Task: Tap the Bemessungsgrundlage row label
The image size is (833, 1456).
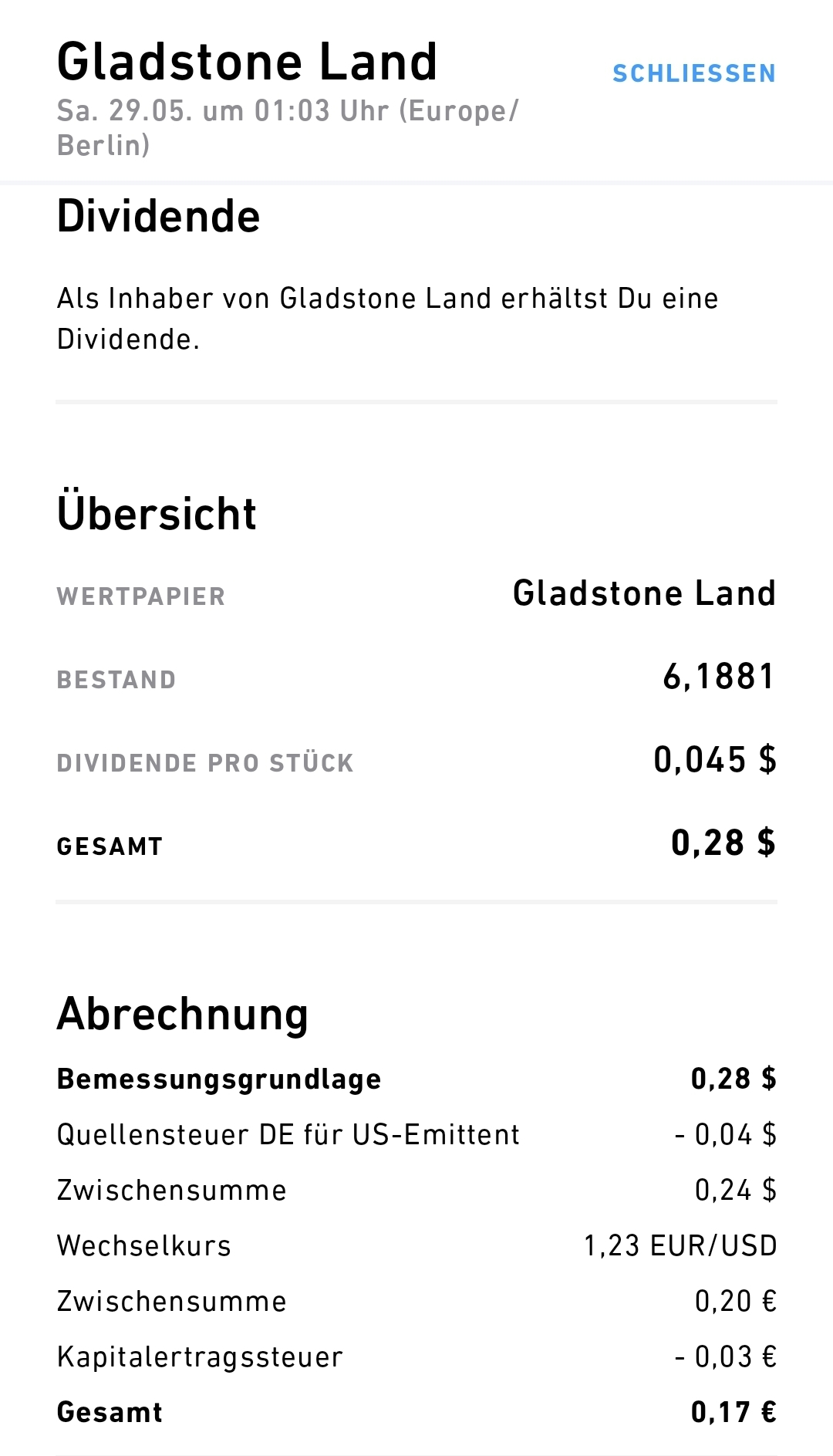Action: click(219, 1079)
